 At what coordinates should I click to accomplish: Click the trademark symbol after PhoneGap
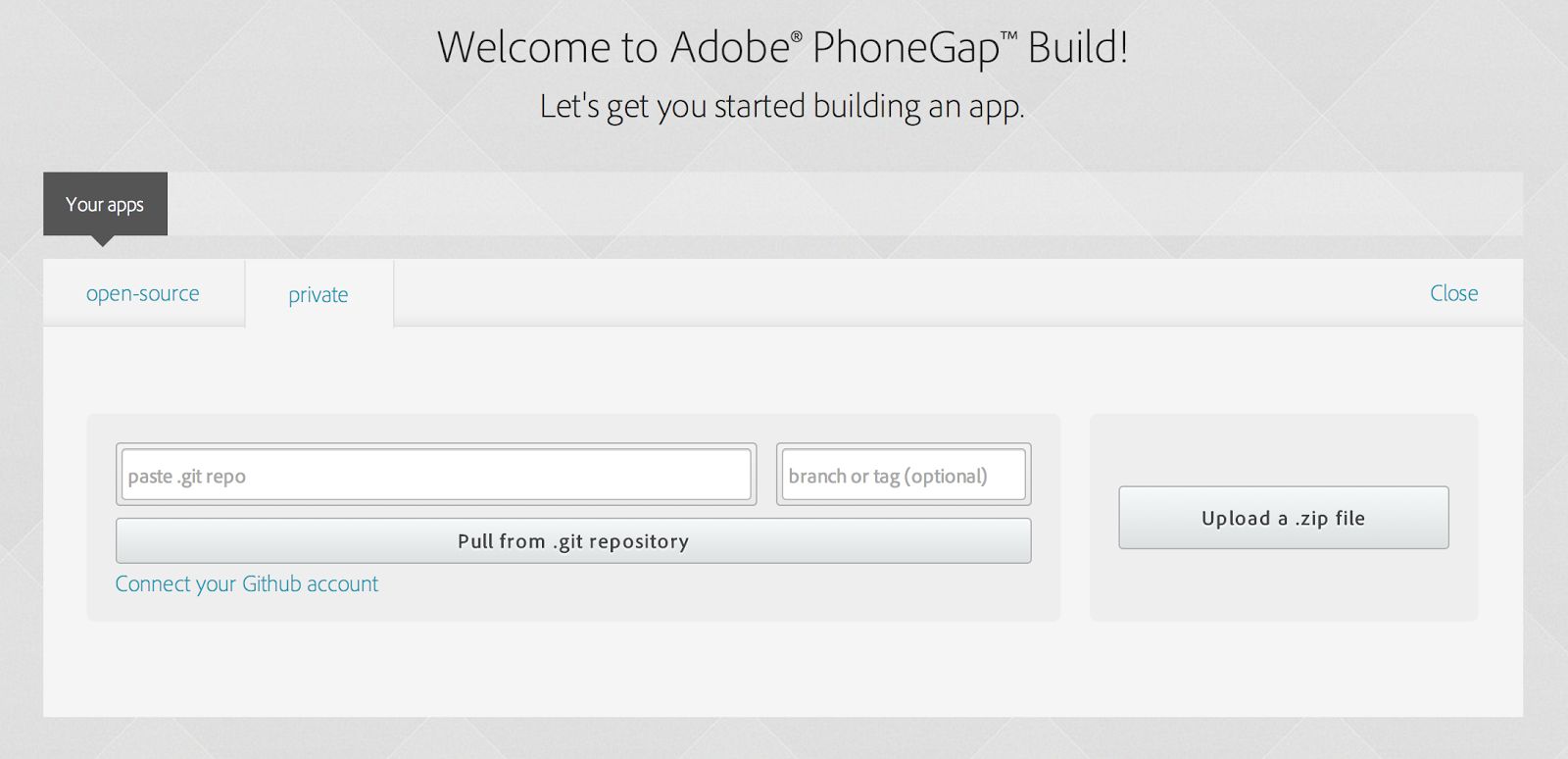click(x=1008, y=37)
